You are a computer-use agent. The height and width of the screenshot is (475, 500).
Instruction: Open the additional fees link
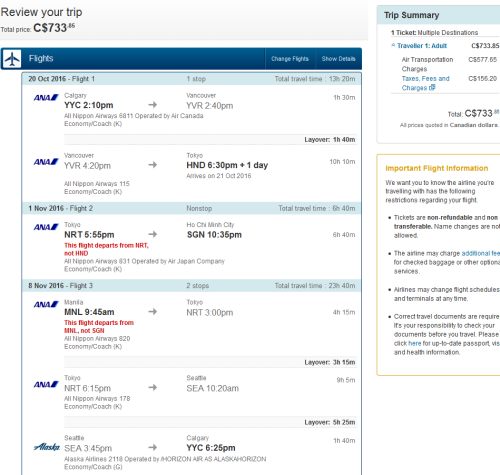(481, 253)
